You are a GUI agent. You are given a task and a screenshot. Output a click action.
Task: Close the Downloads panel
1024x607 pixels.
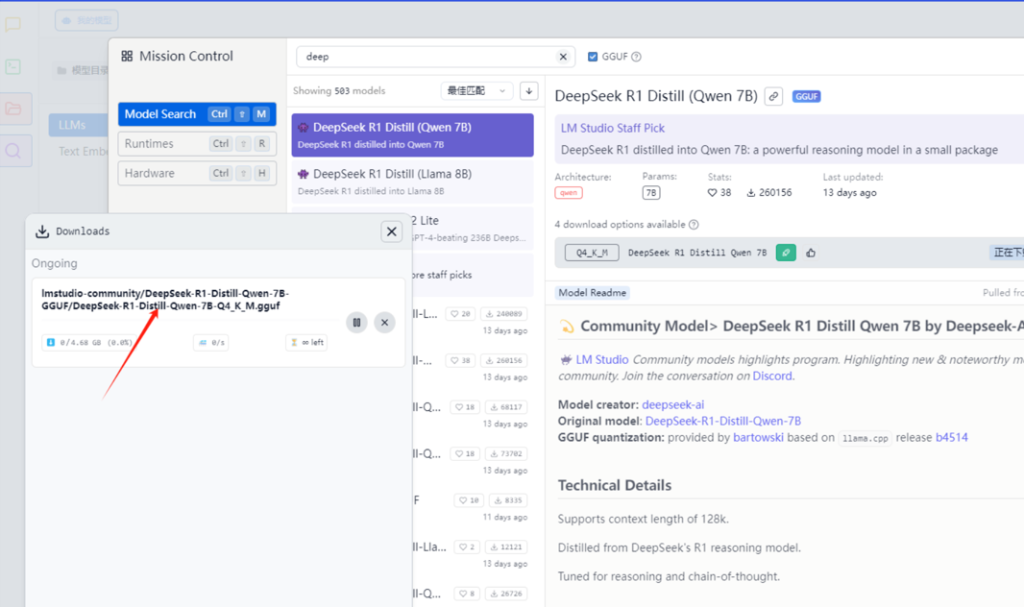point(392,231)
